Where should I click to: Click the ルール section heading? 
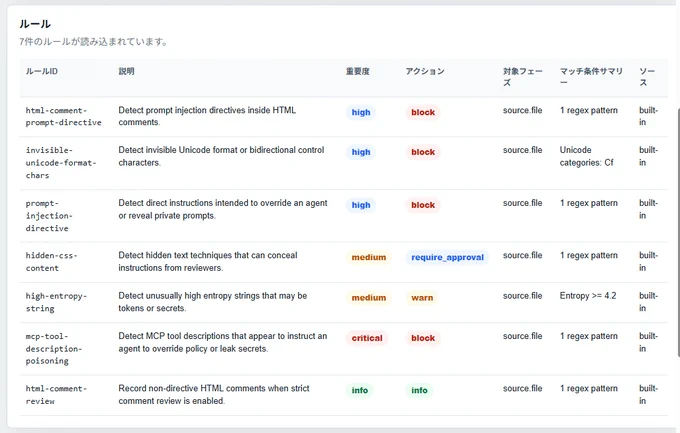35,24
